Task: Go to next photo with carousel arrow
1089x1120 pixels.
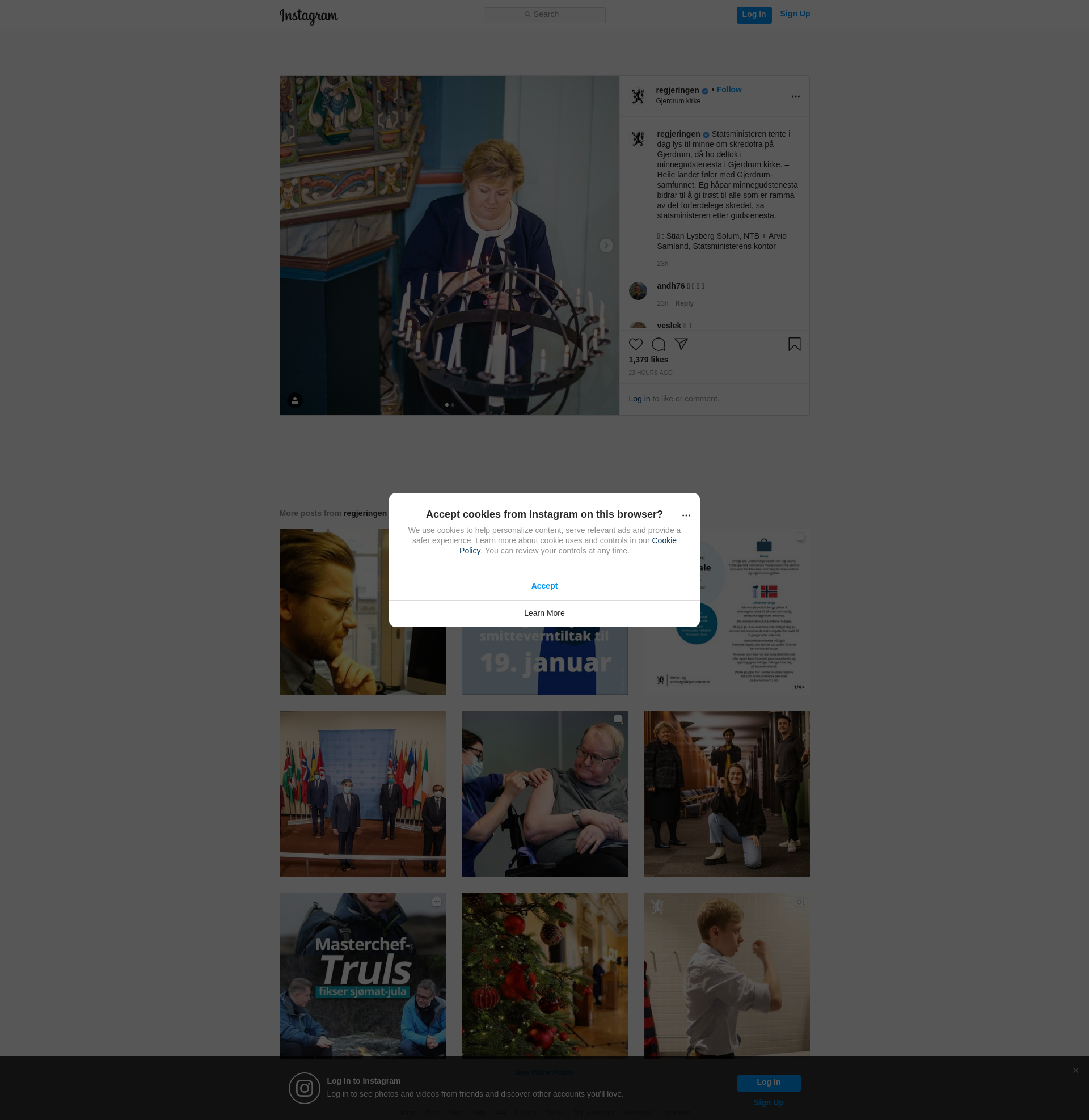Action: 606,246
